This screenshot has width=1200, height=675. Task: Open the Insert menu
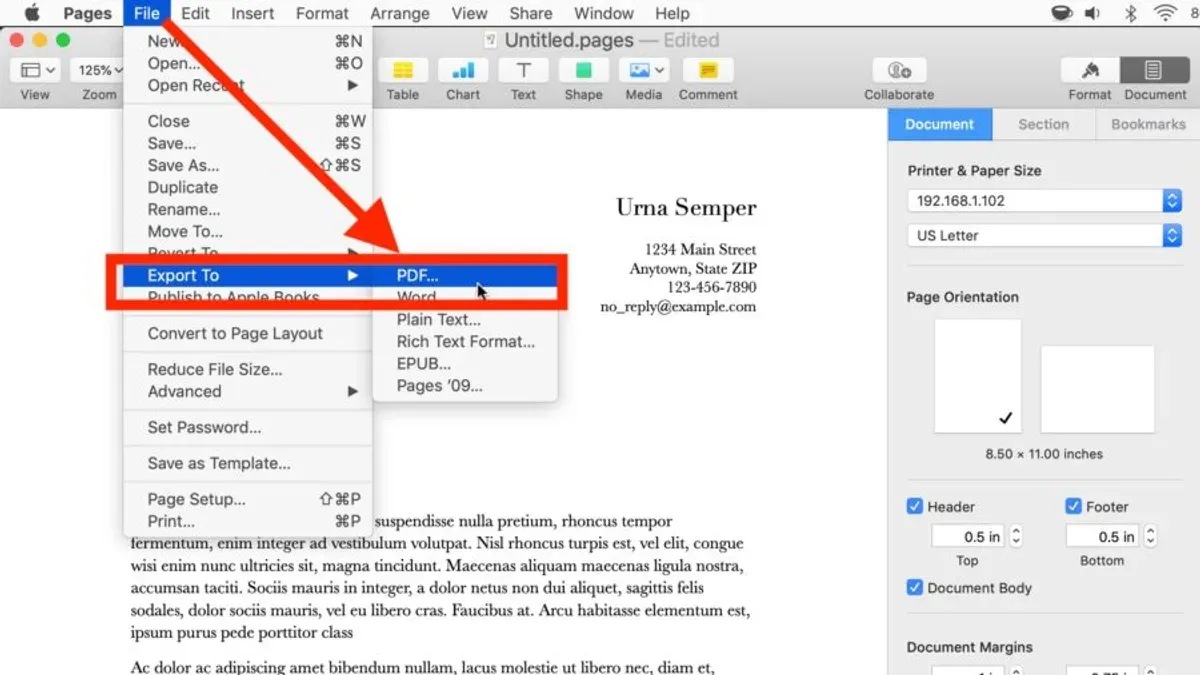(253, 13)
